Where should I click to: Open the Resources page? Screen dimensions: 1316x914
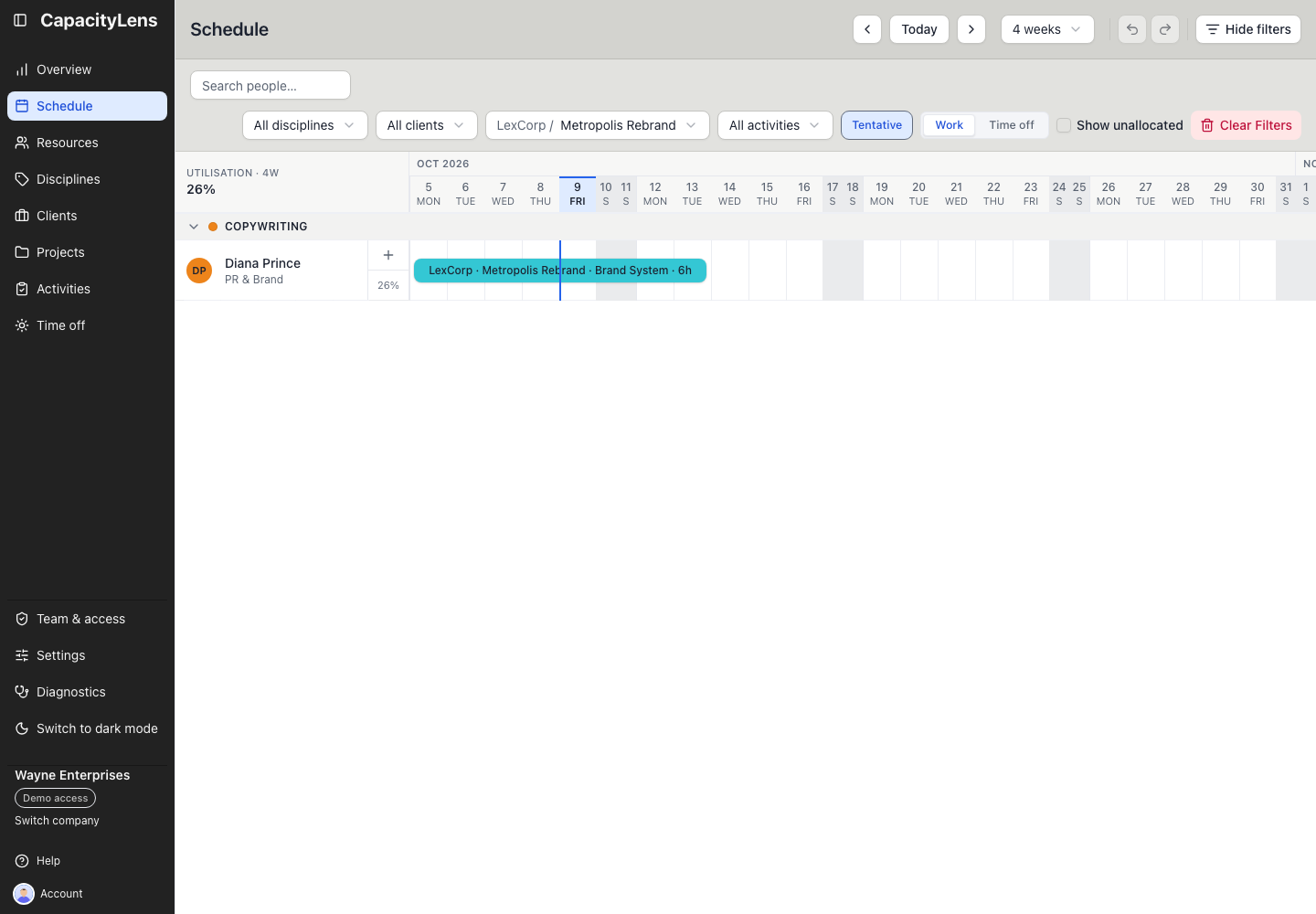click(x=87, y=143)
